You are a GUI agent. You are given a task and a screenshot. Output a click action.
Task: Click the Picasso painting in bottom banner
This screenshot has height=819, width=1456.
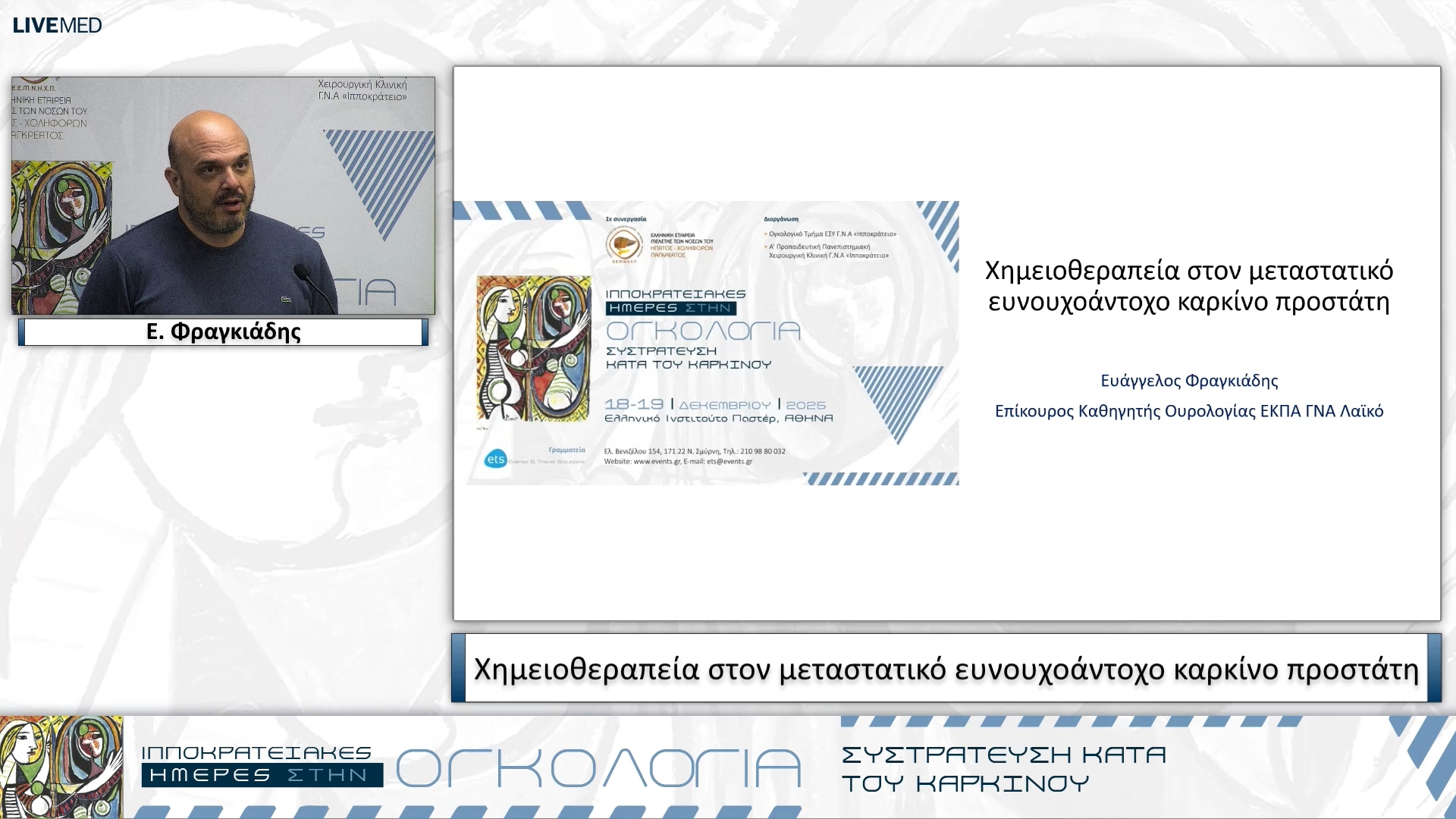pyautogui.click(x=61, y=766)
